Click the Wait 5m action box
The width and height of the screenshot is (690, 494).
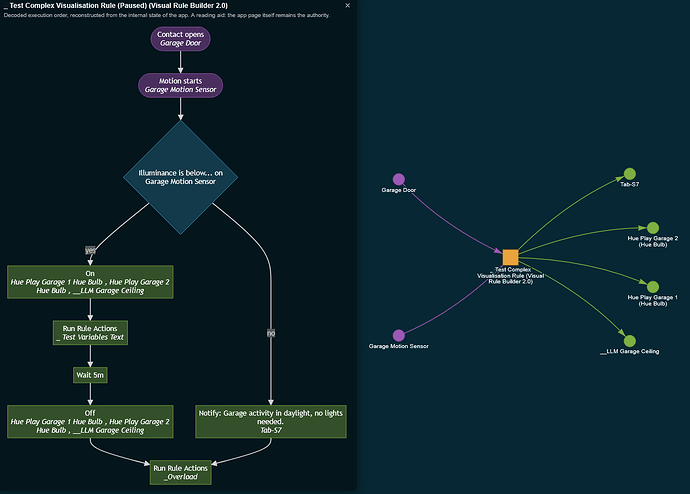[x=90, y=375]
